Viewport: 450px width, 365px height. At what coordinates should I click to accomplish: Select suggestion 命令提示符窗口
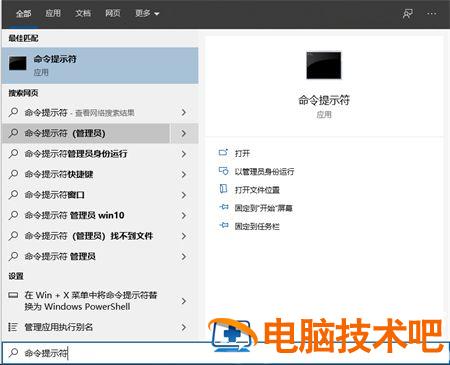point(86,195)
